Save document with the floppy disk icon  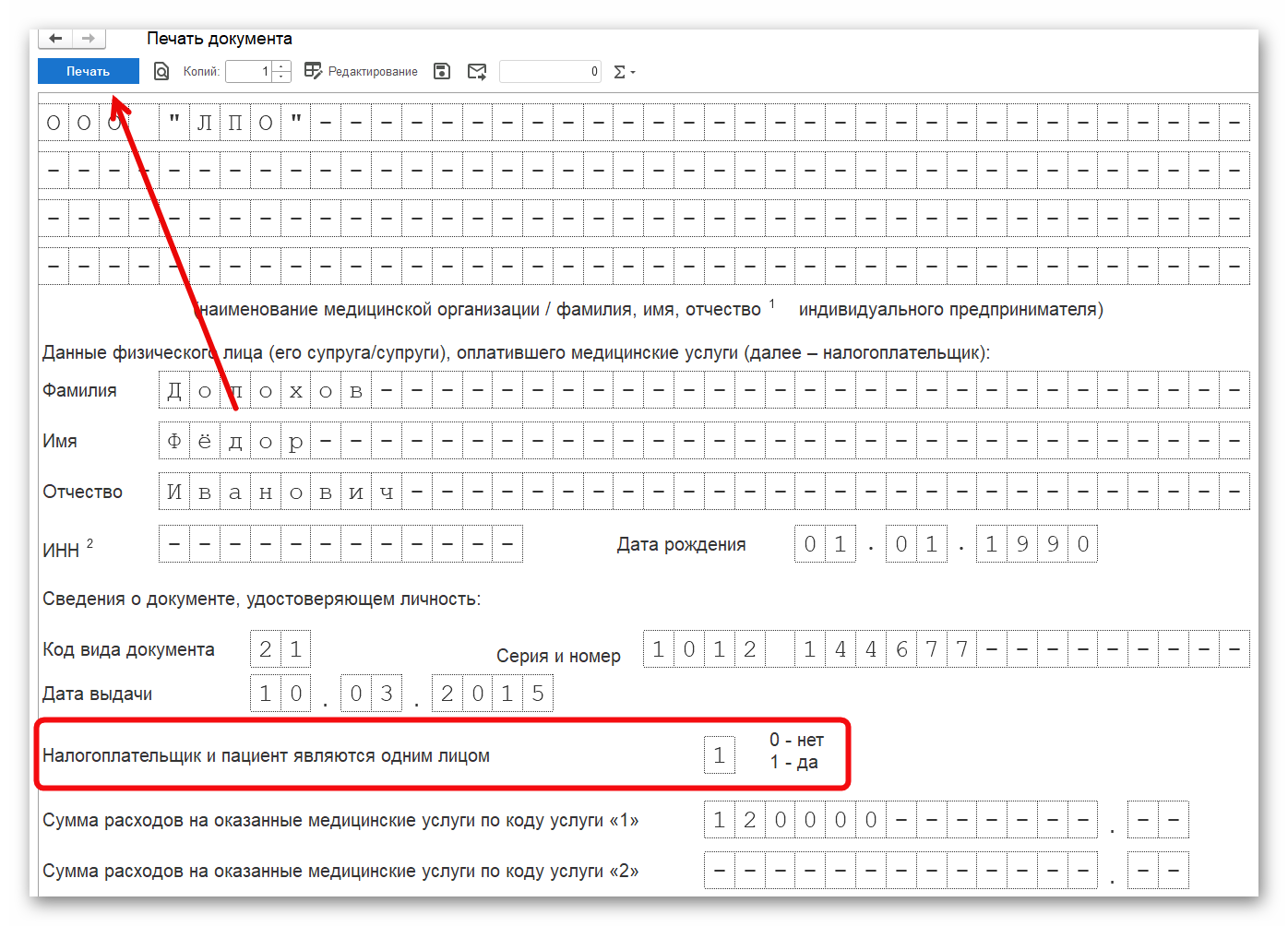tap(442, 71)
